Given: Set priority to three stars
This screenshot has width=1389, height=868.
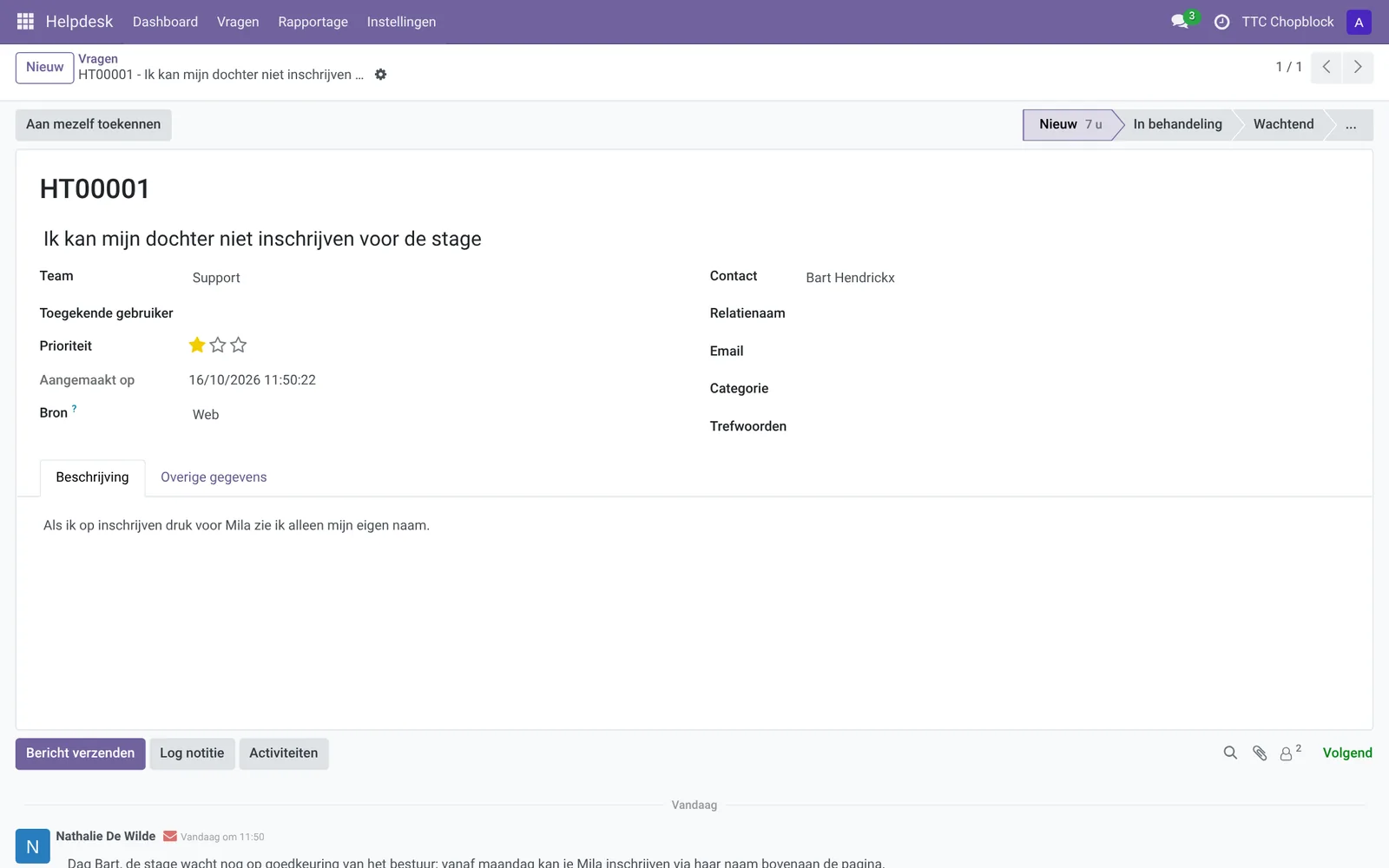Looking at the screenshot, I should pos(239,345).
